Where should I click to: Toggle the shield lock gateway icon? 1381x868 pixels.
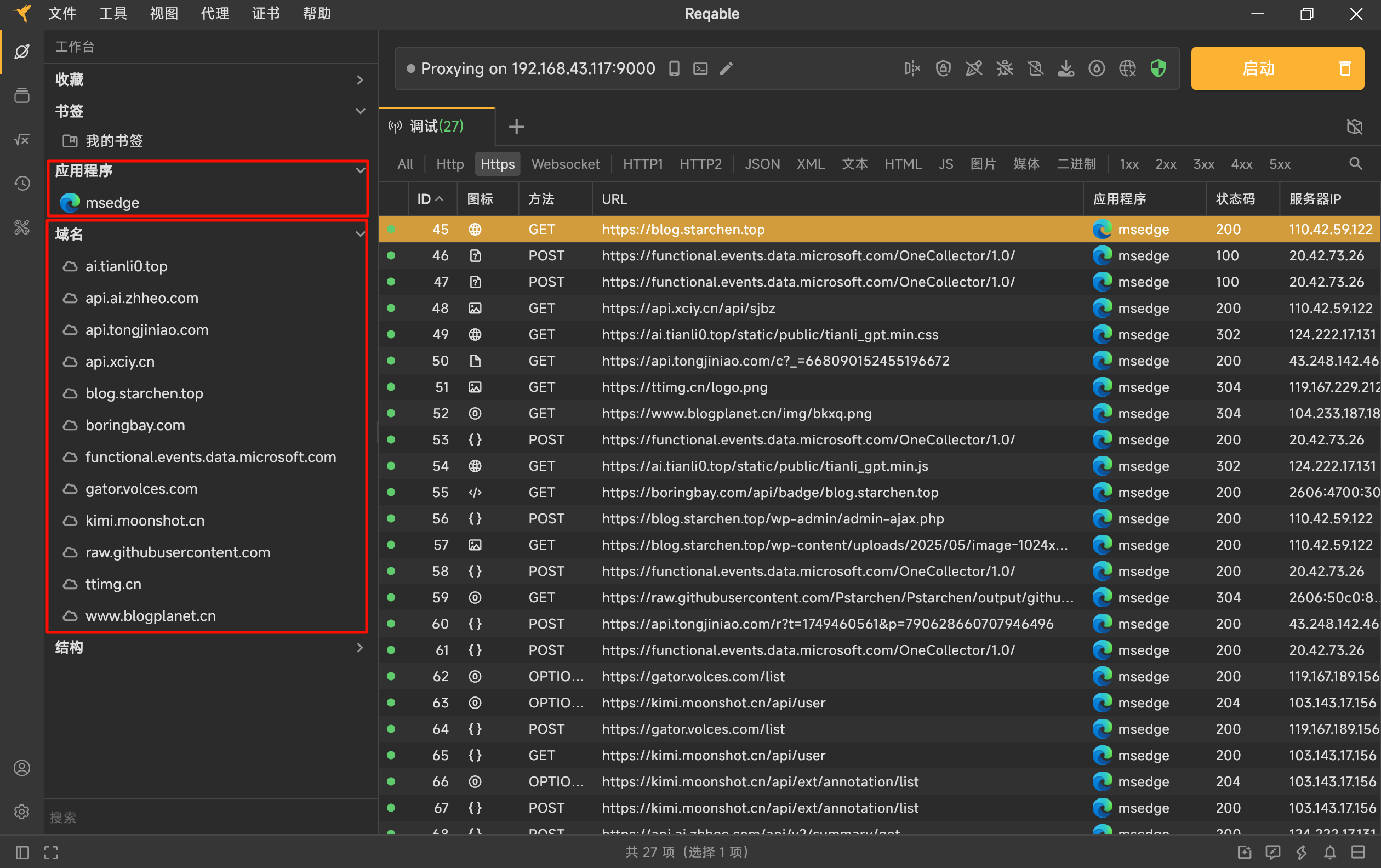tap(943, 69)
